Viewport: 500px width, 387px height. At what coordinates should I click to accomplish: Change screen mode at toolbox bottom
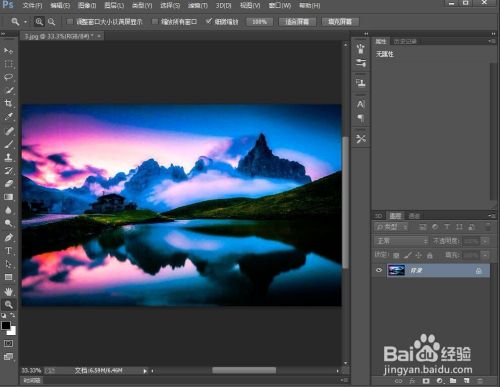pyautogui.click(x=8, y=357)
